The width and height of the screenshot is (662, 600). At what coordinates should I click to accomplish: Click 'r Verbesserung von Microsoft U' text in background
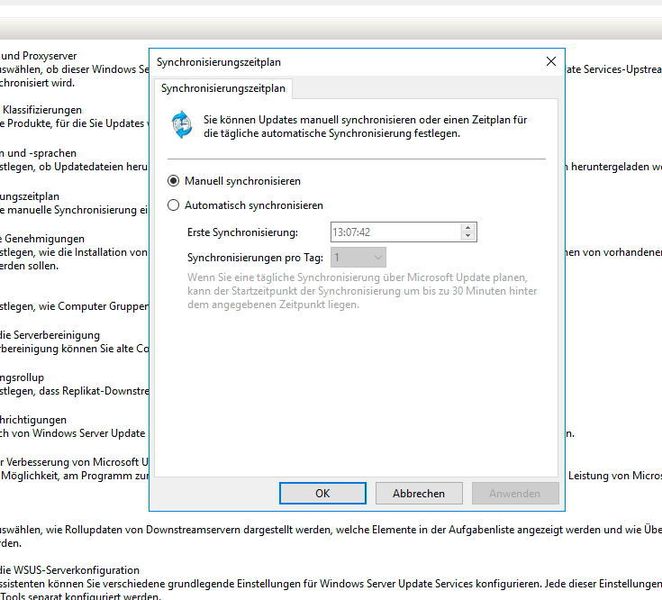pos(74,462)
